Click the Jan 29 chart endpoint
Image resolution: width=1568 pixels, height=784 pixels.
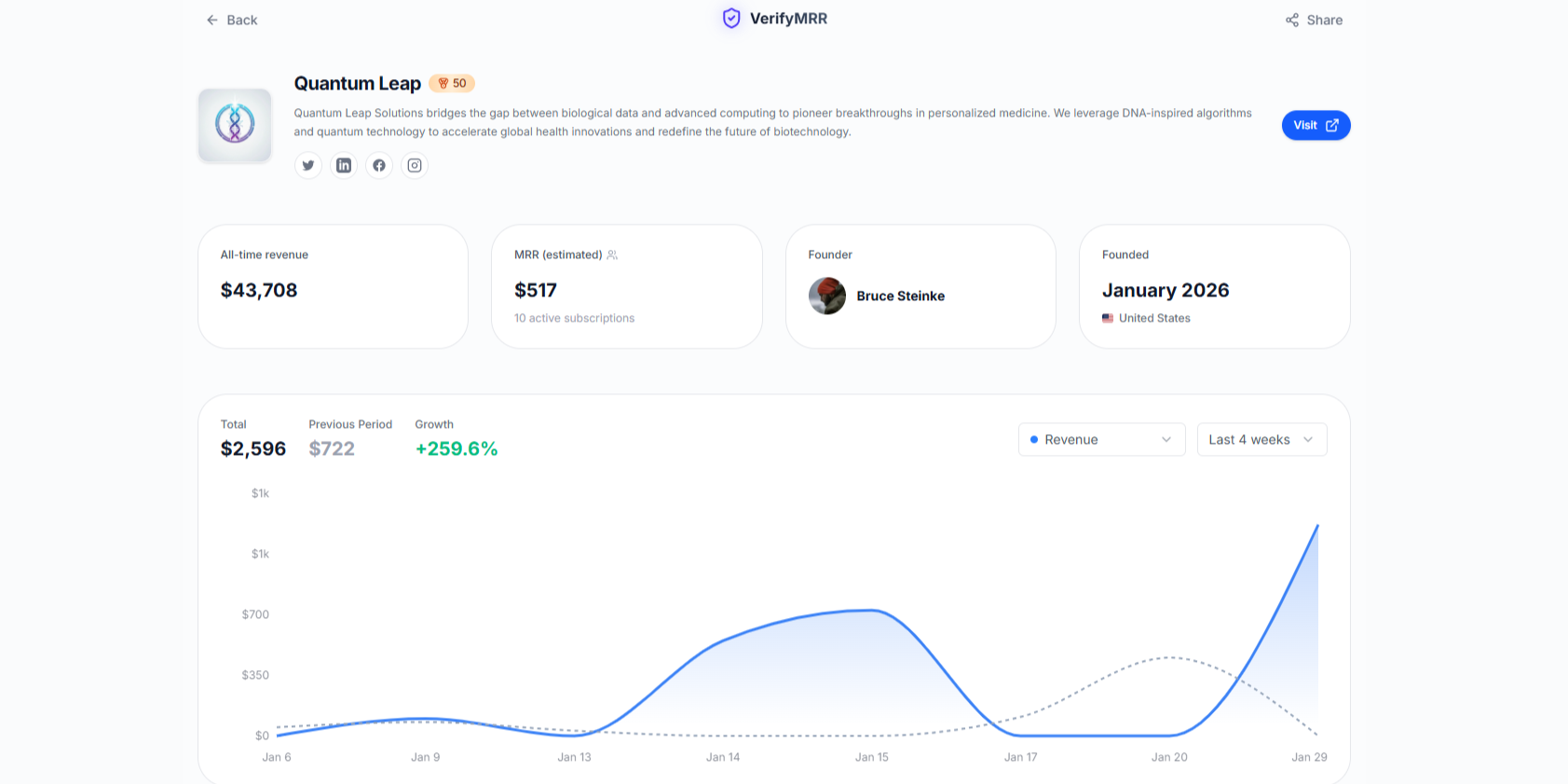[x=1316, y=527]
